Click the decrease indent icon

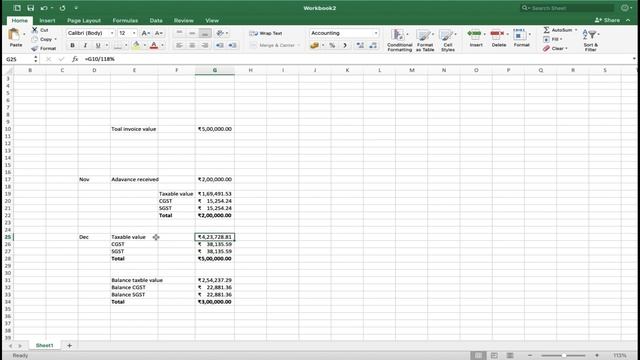pos(220,45)
